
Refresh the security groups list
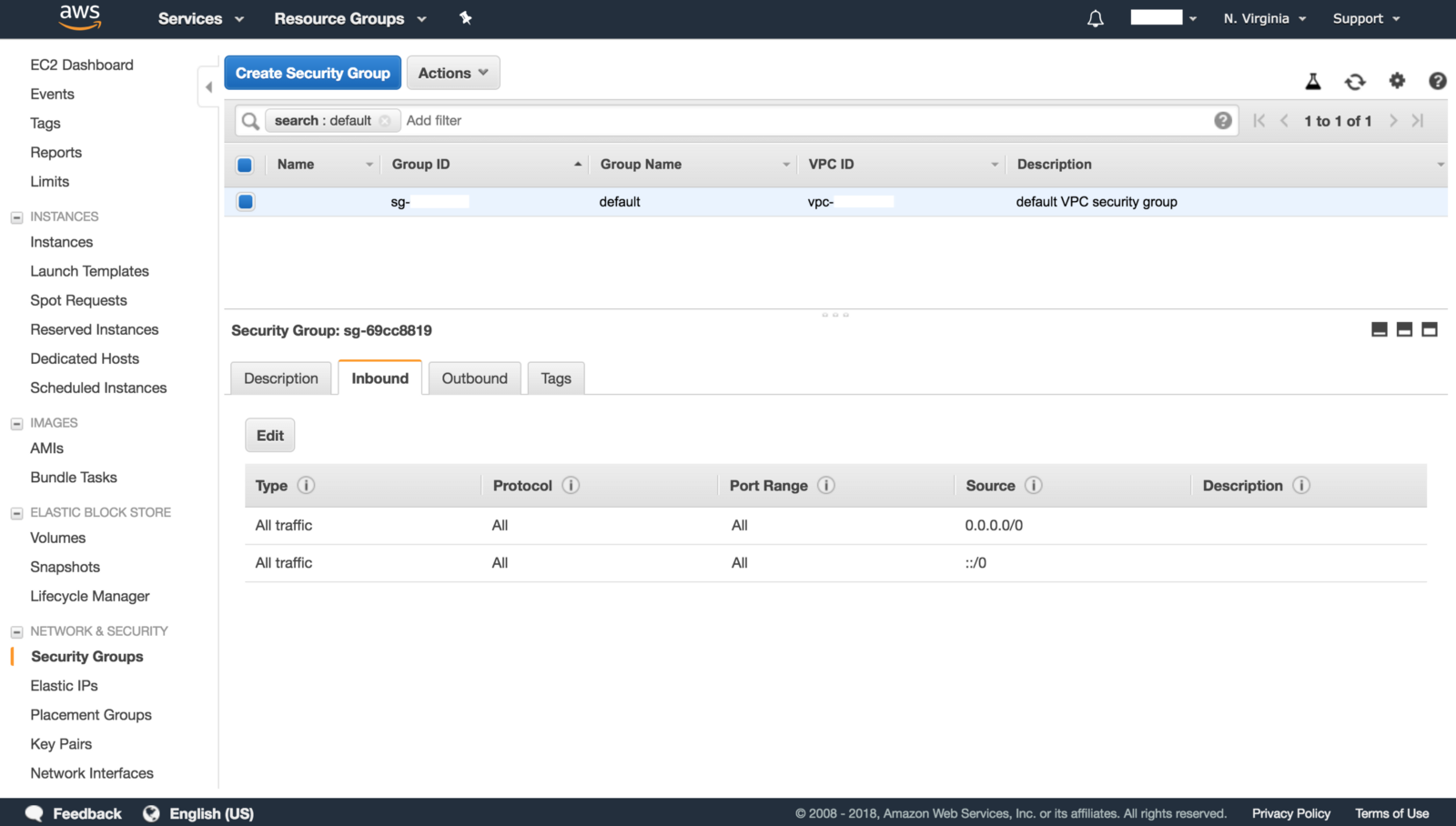click(x=1355, y=82)
